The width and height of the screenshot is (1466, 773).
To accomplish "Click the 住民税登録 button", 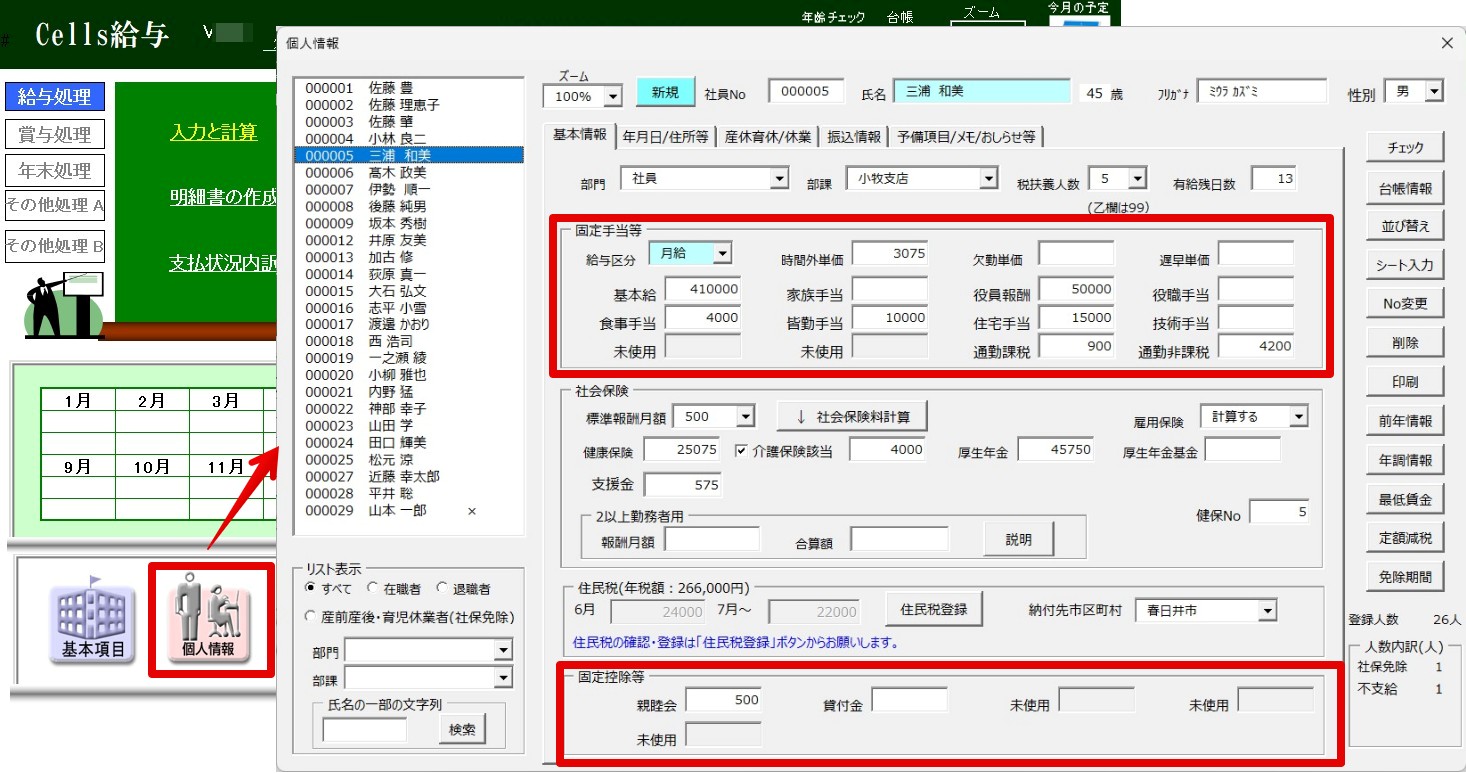I will 934,608.
